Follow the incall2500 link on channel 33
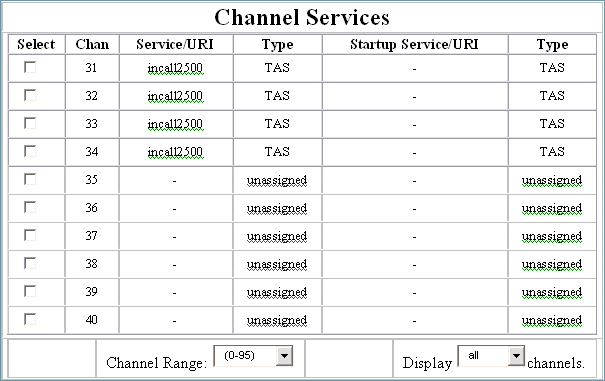The image size is (605, 381). tap(175, 124)
